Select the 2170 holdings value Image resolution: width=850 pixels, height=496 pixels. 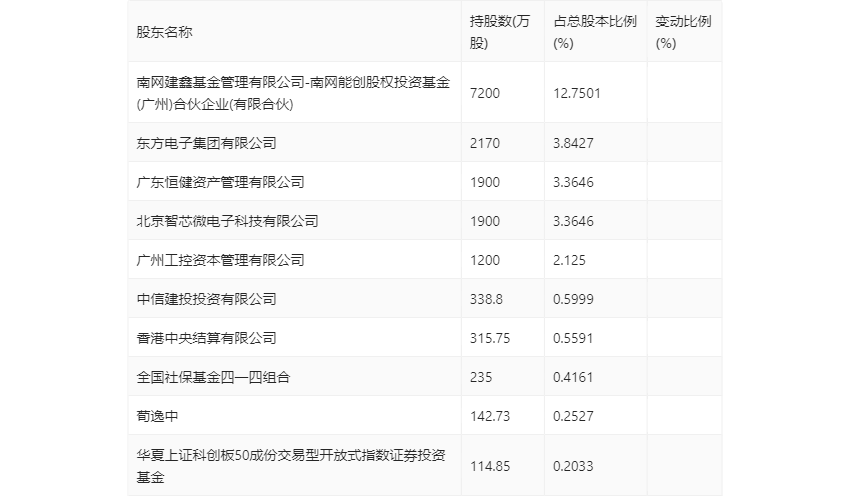485,143
